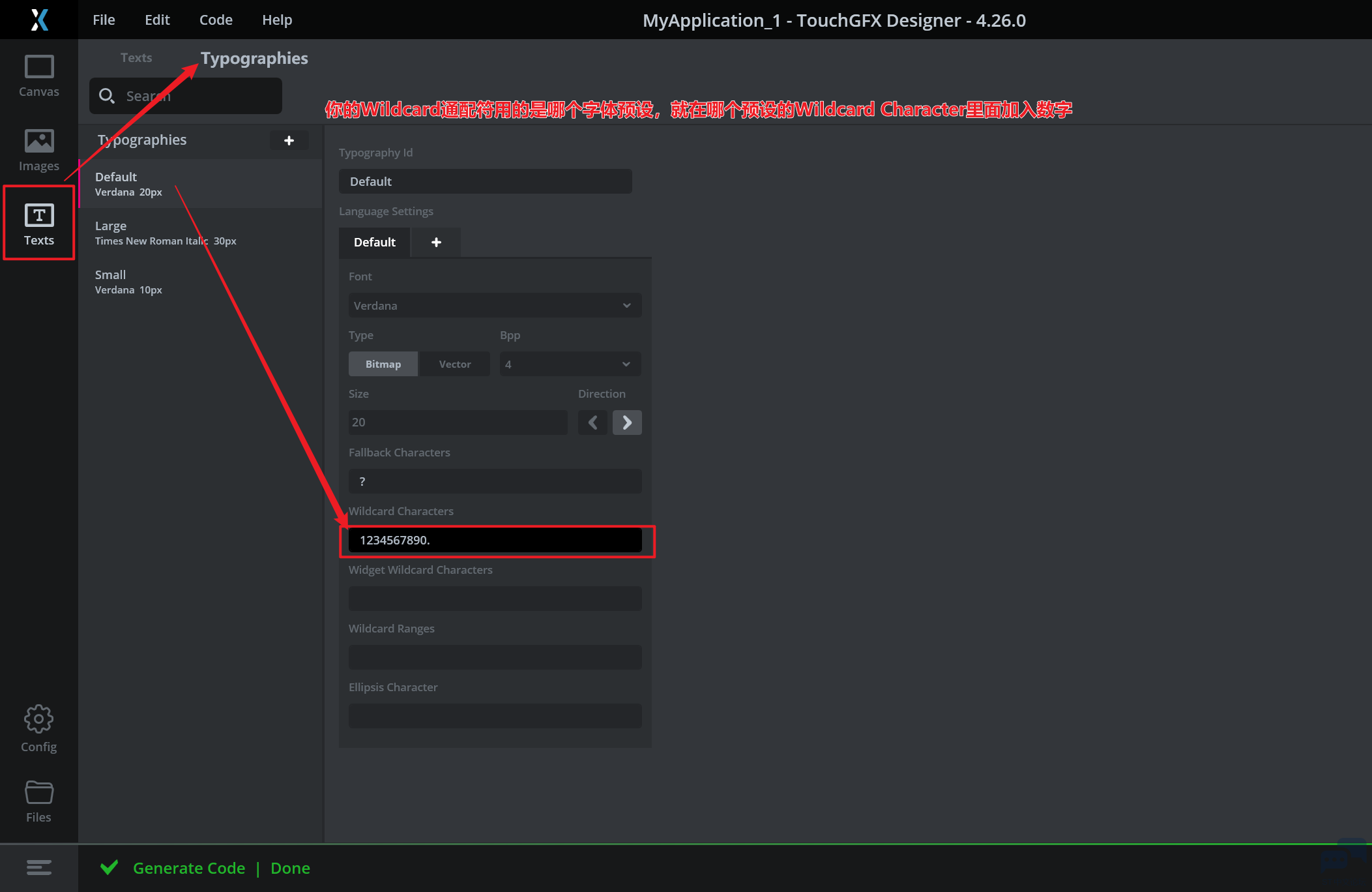Set text direction to right-to-left arrow
The height and width of the screenshot is (892, 1372).
click(x=592, y=423)
